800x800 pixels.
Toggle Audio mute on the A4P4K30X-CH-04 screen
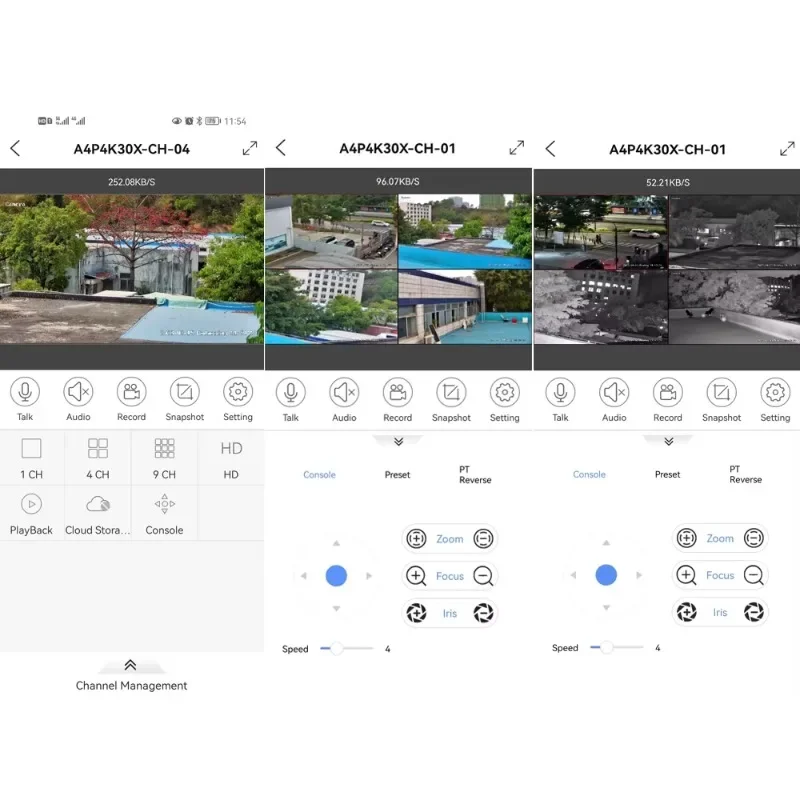[x=78, y=392]
